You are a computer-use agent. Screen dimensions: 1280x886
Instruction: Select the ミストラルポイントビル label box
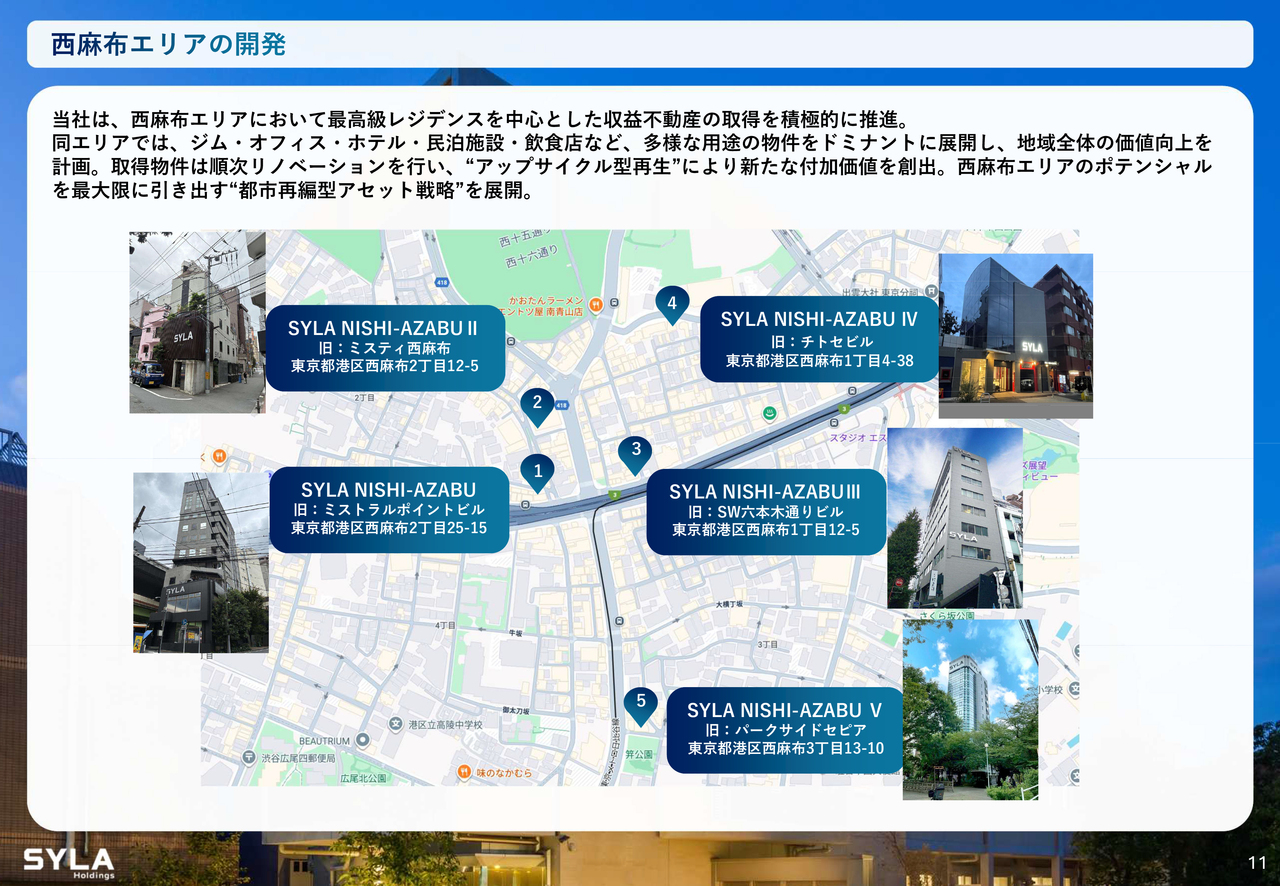(x=389, y=509)
